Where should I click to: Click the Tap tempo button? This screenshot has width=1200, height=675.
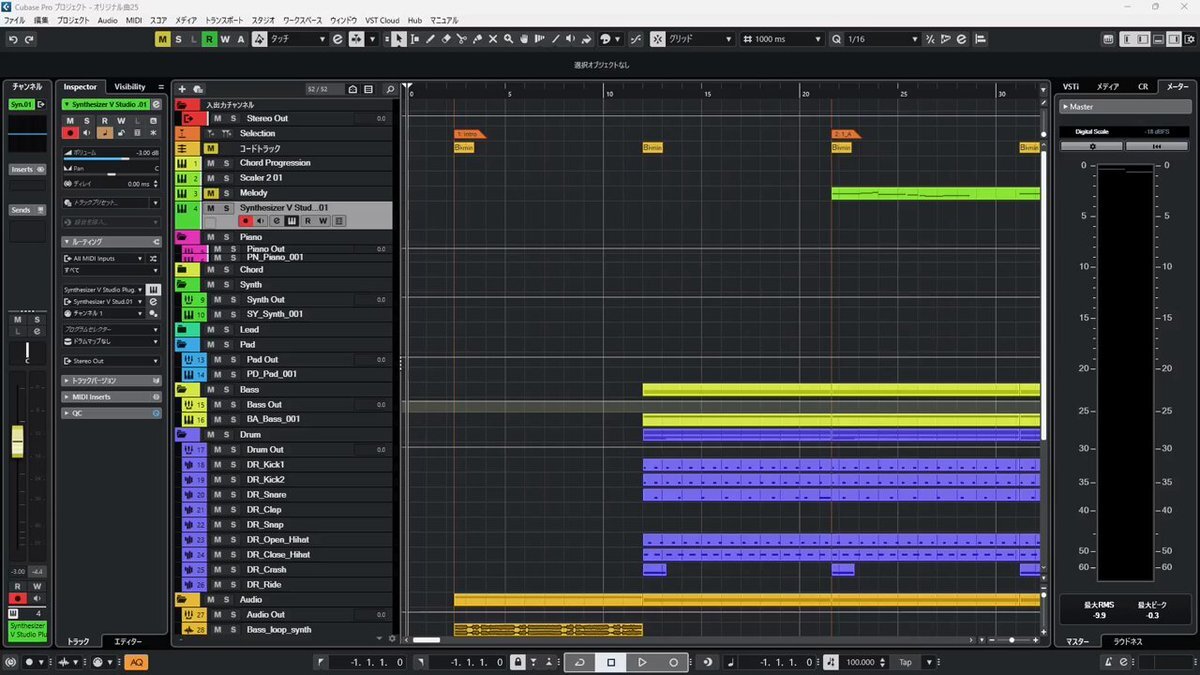click(905, 662)
